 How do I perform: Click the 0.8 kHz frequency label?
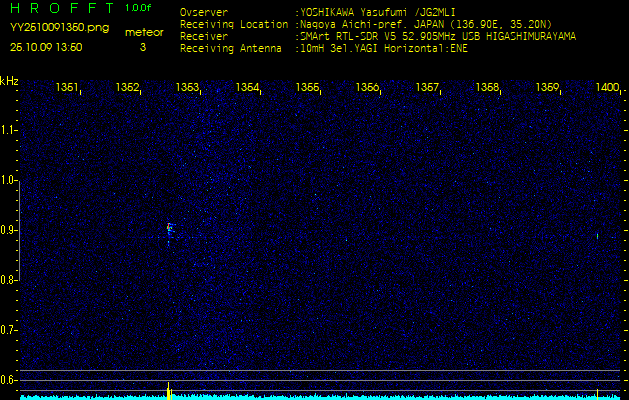8,280
